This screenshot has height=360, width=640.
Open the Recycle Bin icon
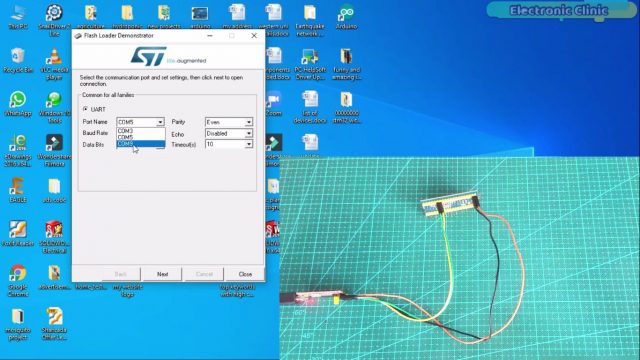tap(18, 60)
